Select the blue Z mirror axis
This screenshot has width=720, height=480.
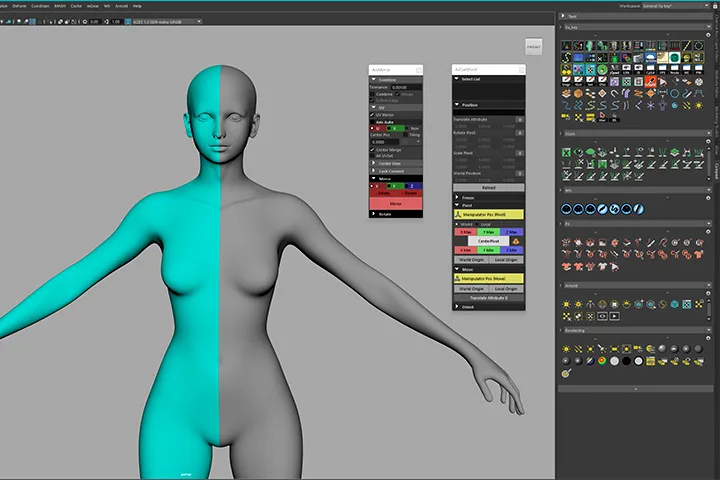pyautogui.click(x=413, y=186)
